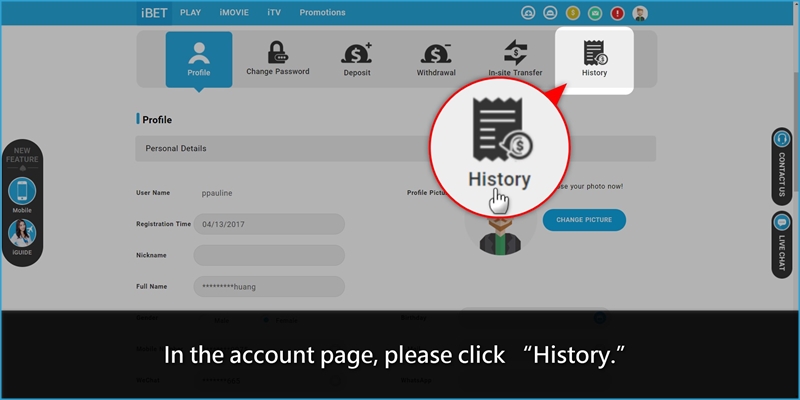Select the Profile tab

(x=198, y=59)
